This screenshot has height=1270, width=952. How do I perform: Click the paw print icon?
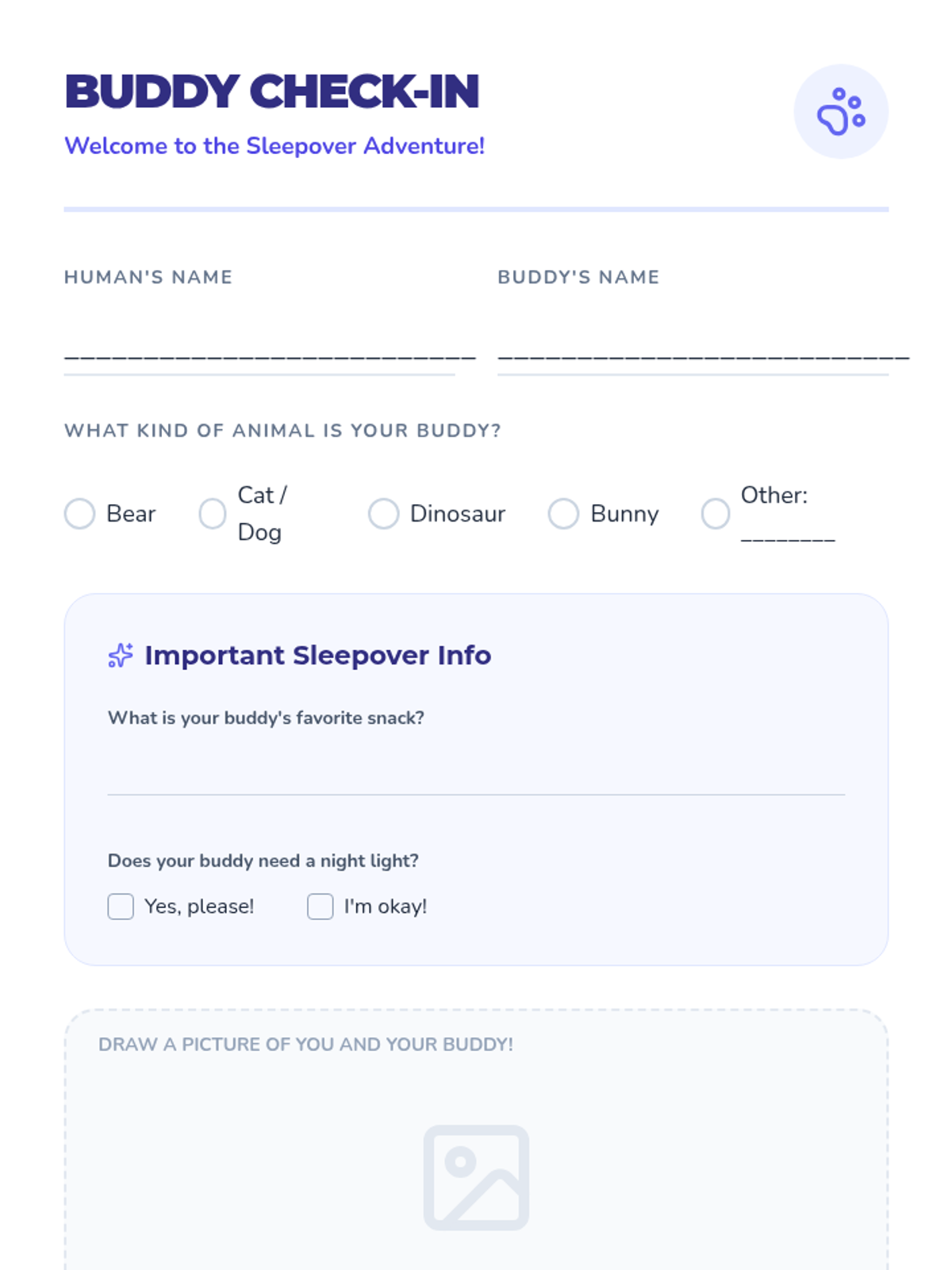(x=841, y=112)
